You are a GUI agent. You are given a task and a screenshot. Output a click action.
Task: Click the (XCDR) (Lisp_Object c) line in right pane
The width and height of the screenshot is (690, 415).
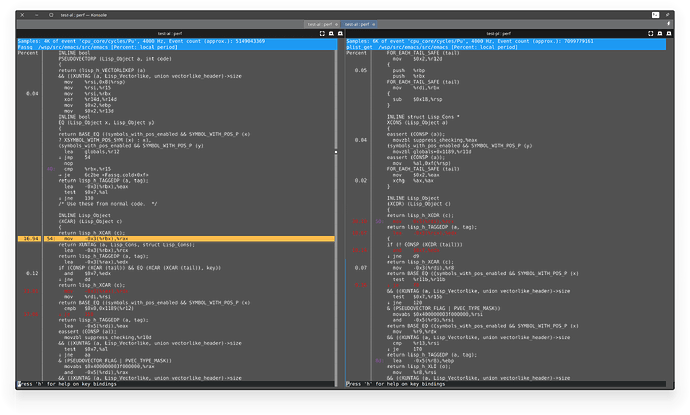click(x=418, y=204)
